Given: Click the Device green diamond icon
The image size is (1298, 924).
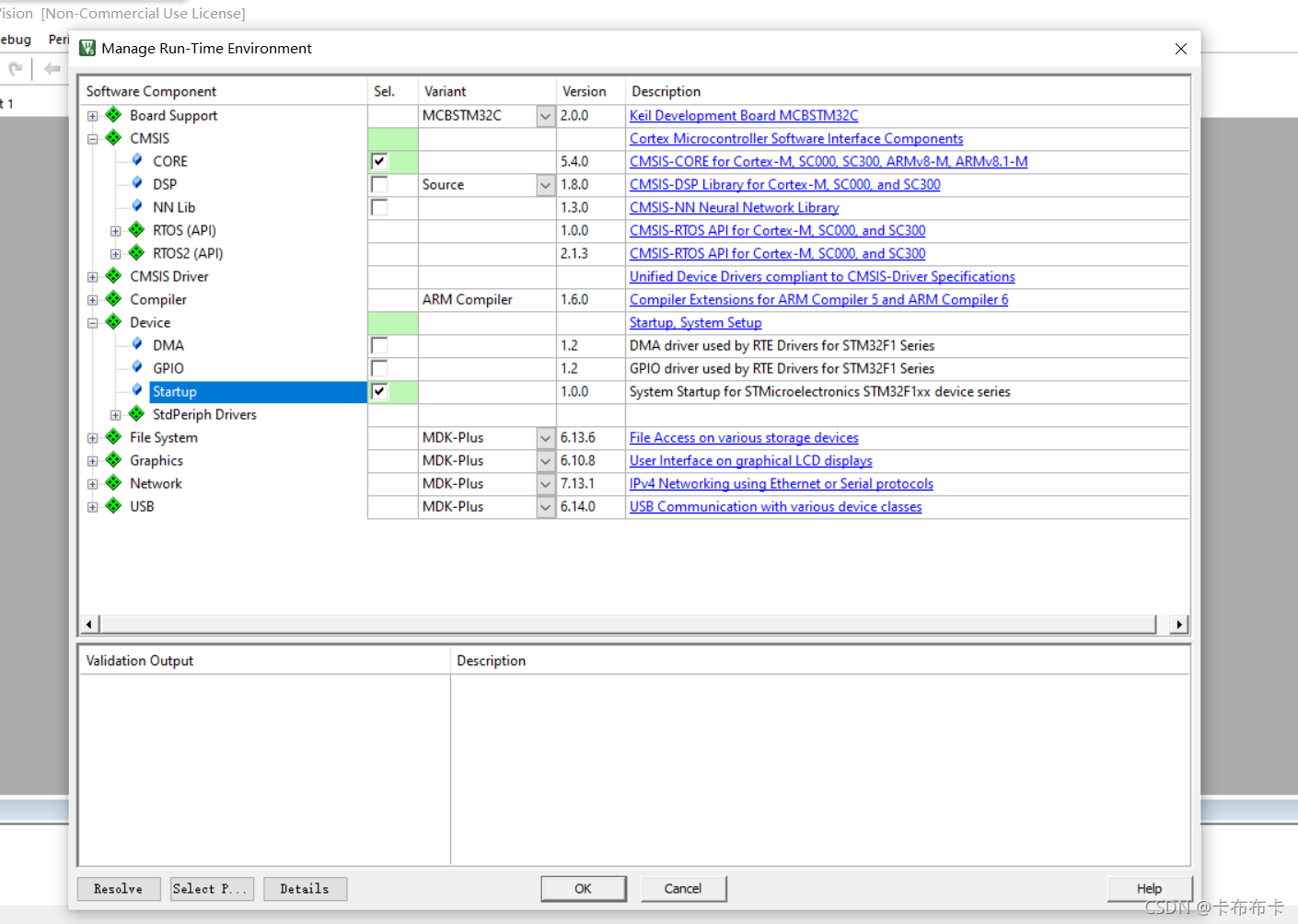Looking at the screenshot, I should pos(113,321).
